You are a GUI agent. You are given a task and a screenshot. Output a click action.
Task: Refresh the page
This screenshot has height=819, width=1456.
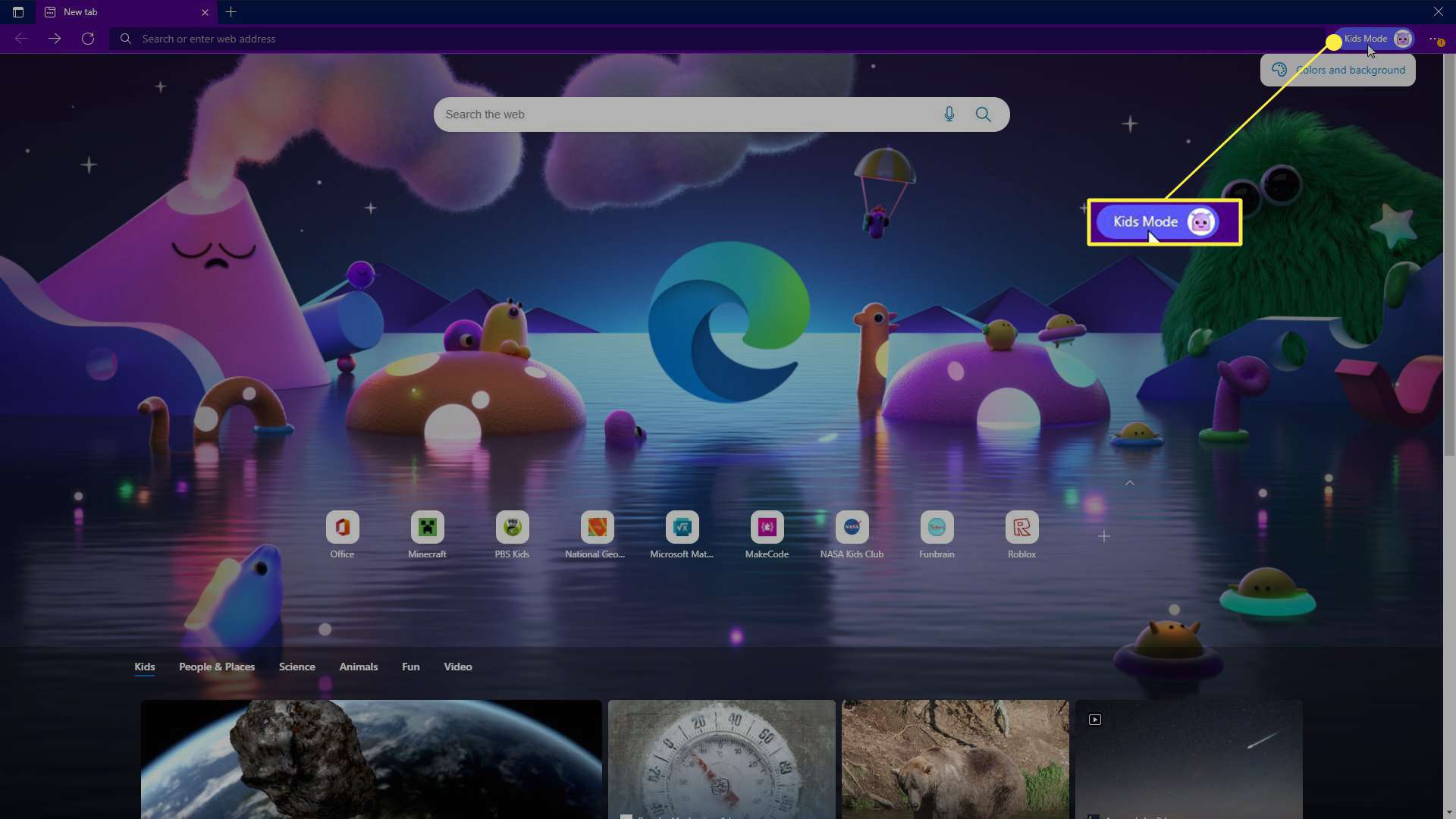click(88, 39)
